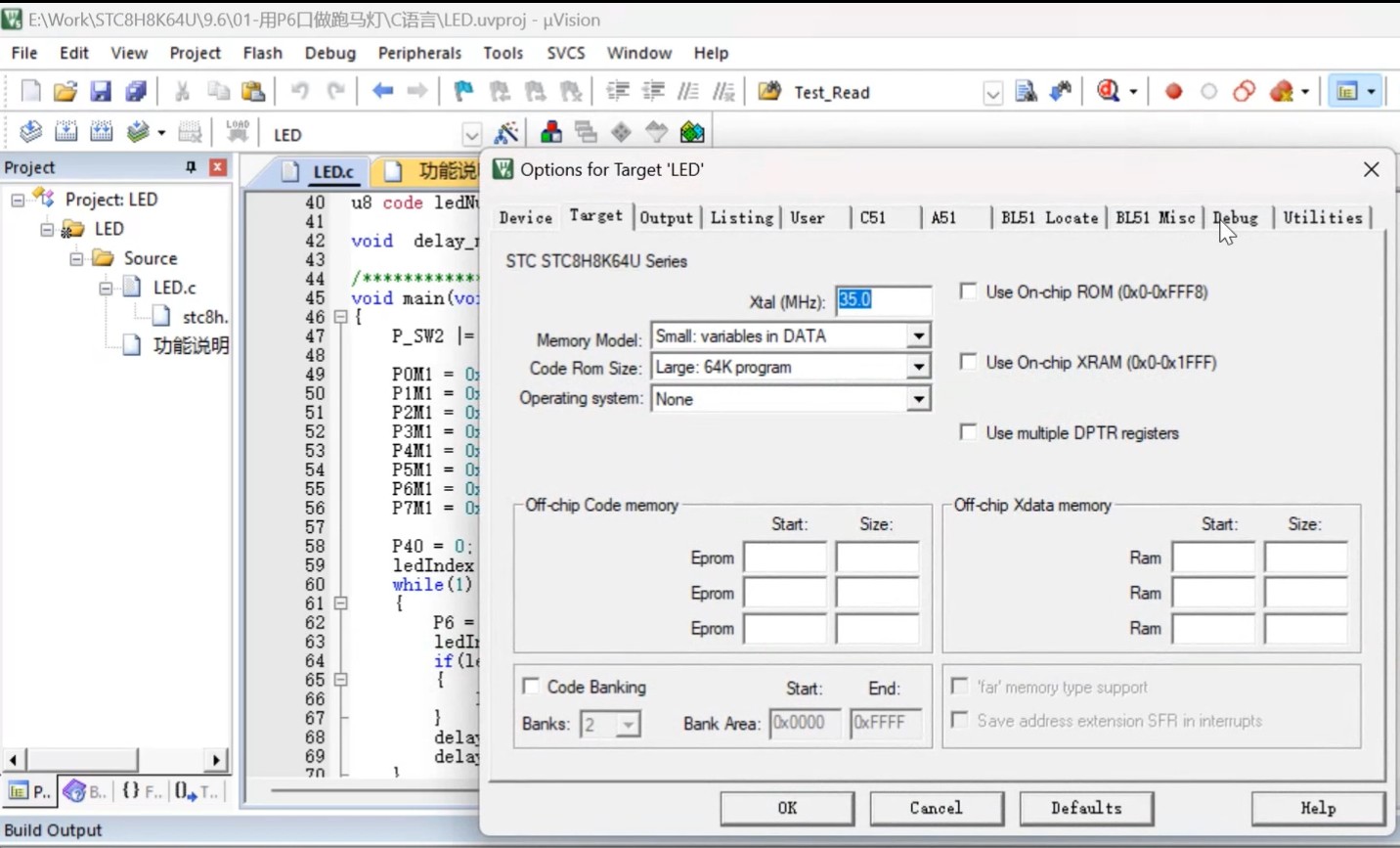
Task: Click the Cut scissors icon
Action: [182, 91]
